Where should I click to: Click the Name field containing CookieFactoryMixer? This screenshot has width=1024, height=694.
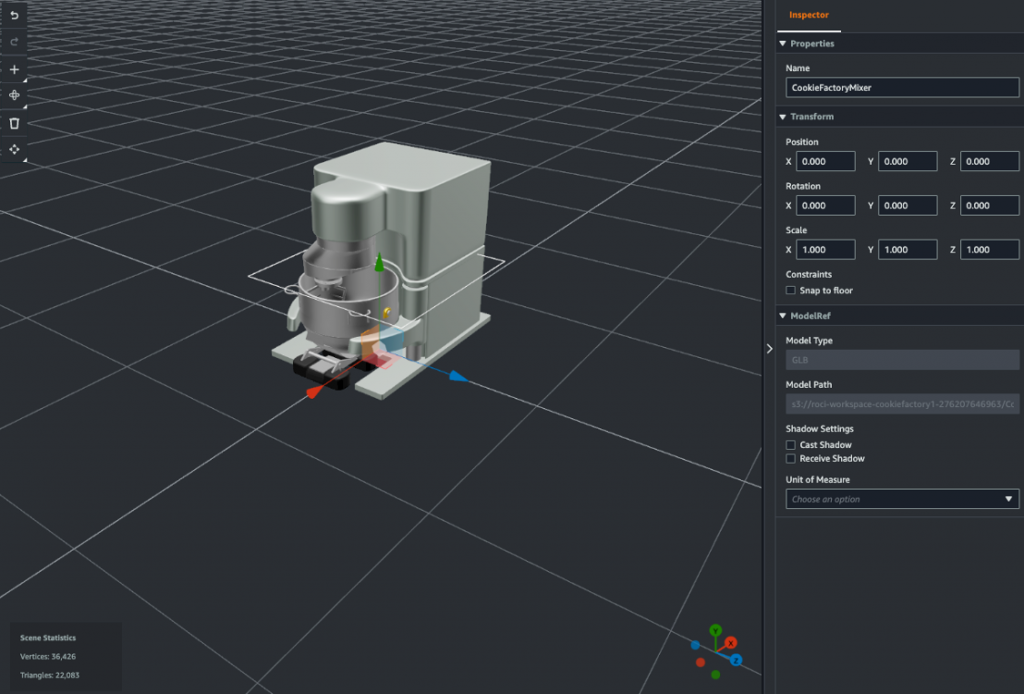pyautogui.click(x=902, y=87)
